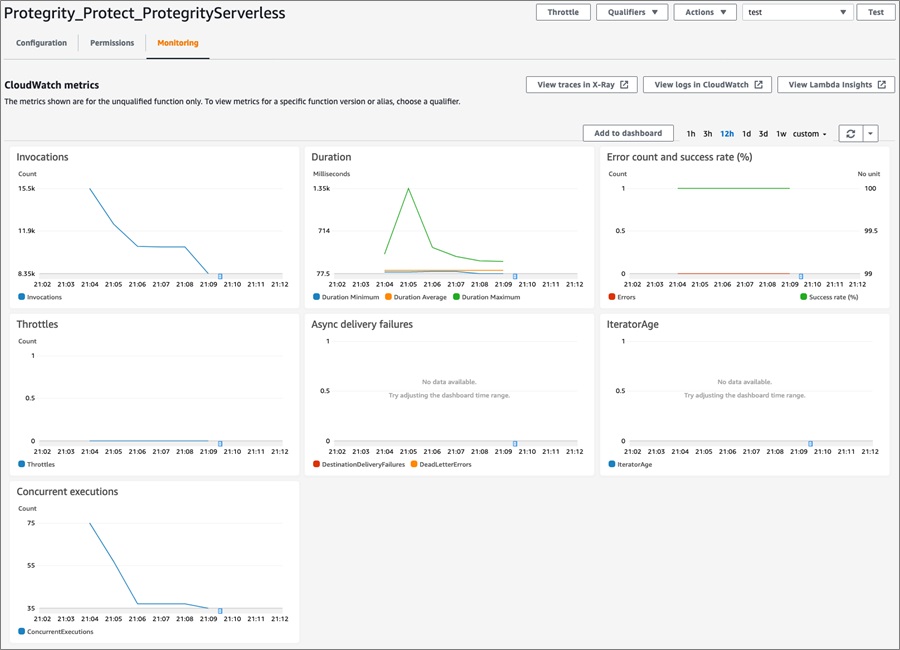
Task: Click 'No data available.' in IteratorAge chart
Action: [744, 382]
